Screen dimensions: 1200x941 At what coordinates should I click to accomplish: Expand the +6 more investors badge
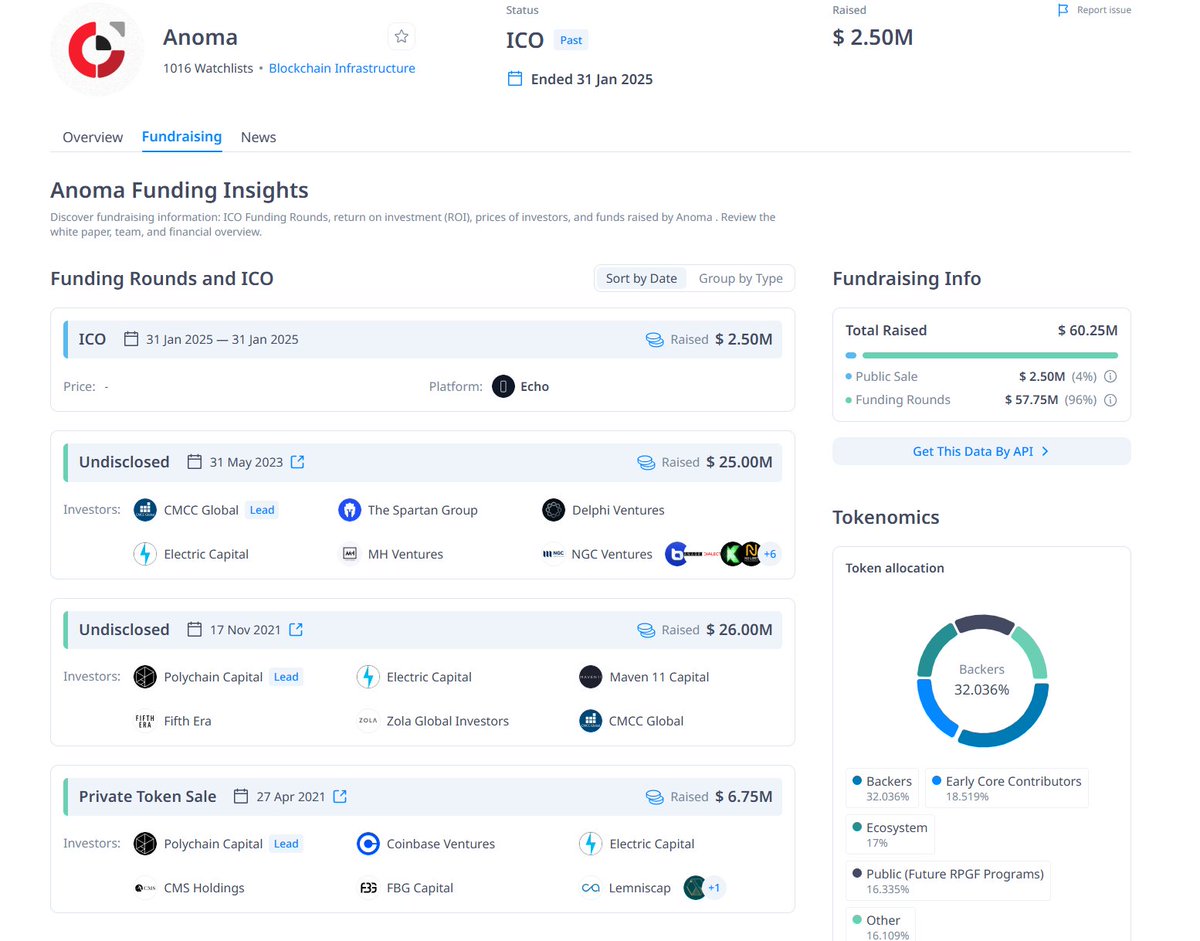769,554
